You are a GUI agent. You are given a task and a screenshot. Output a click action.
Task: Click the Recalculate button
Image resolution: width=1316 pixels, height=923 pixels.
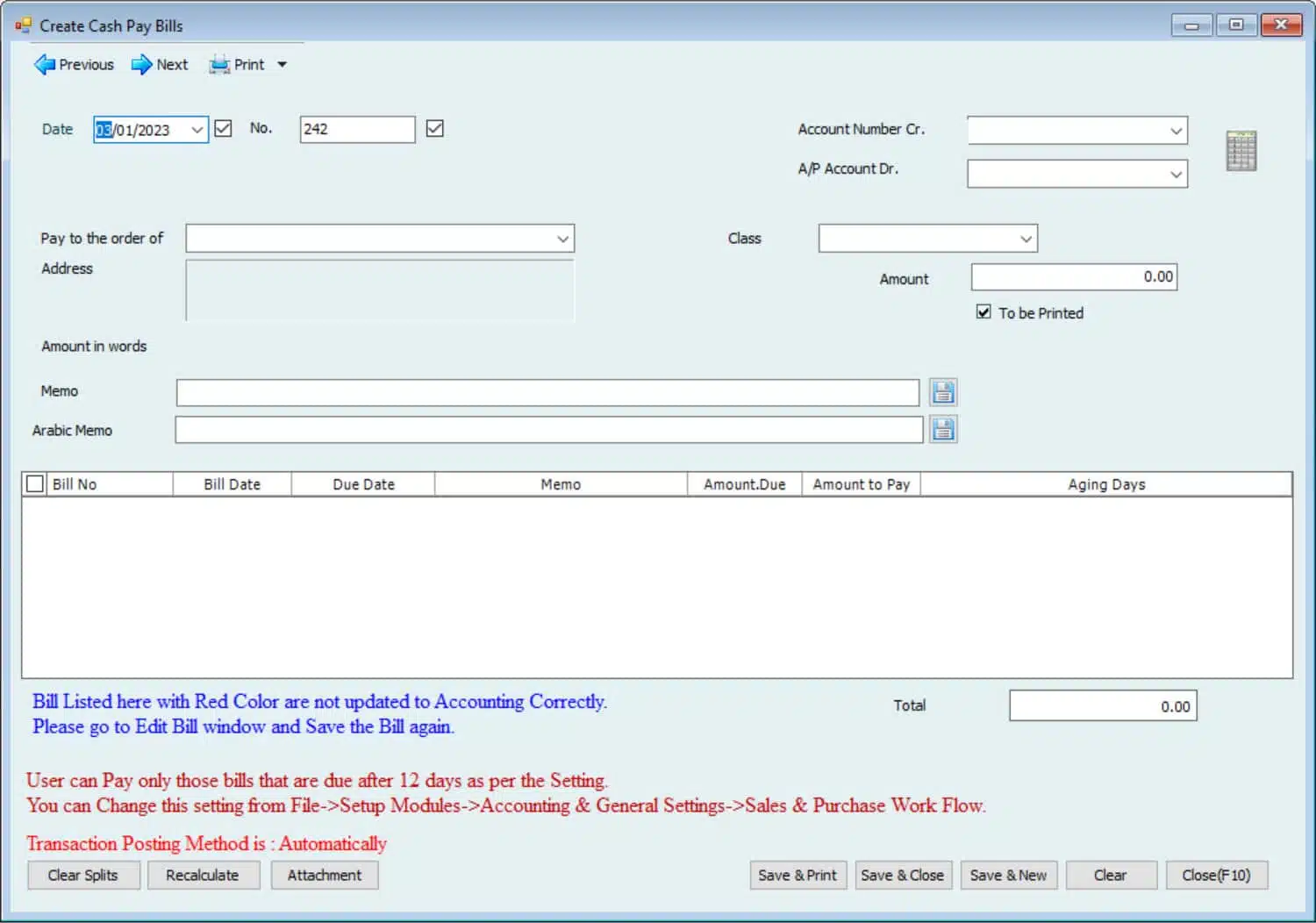[x=203, y=875]
